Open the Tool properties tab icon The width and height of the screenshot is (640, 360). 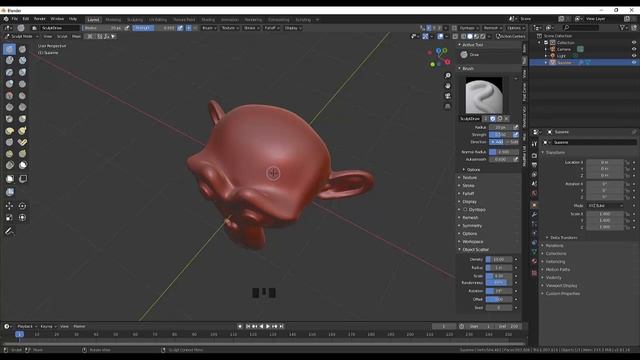[x=534, y=144]
